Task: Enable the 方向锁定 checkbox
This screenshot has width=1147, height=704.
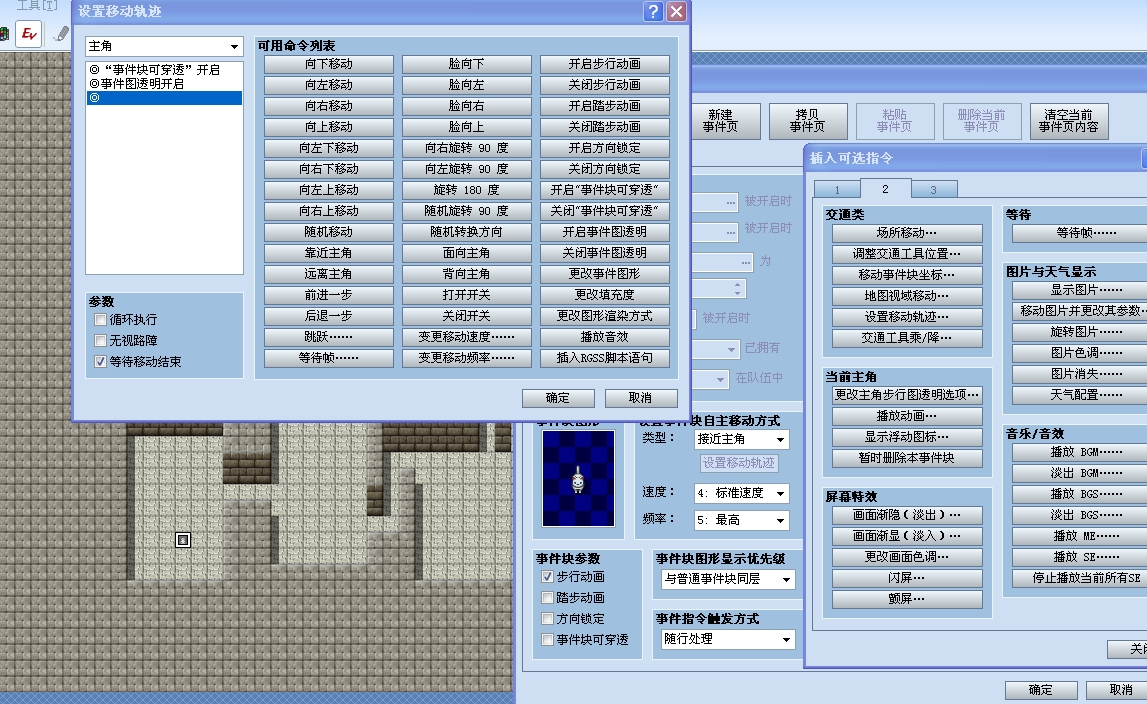Action: point(547,618)
